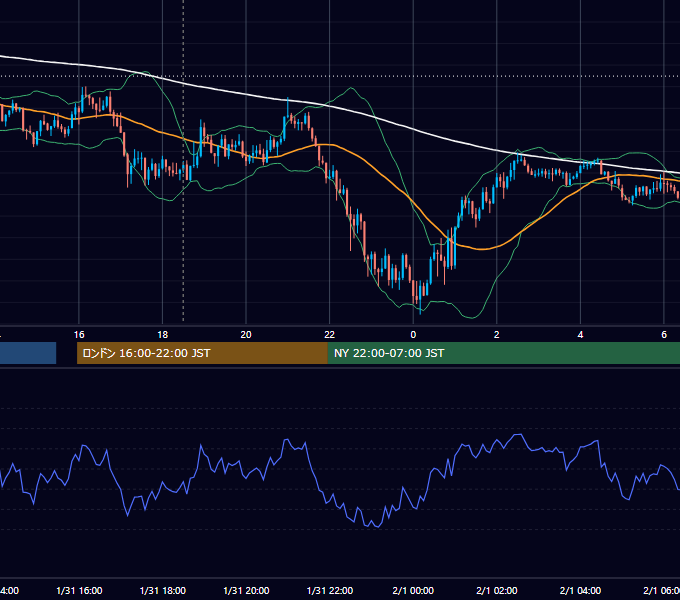Click the 1/31 16:00 date label
The height and width of the screenshot is (600, 680).
[x=79, y=590]
